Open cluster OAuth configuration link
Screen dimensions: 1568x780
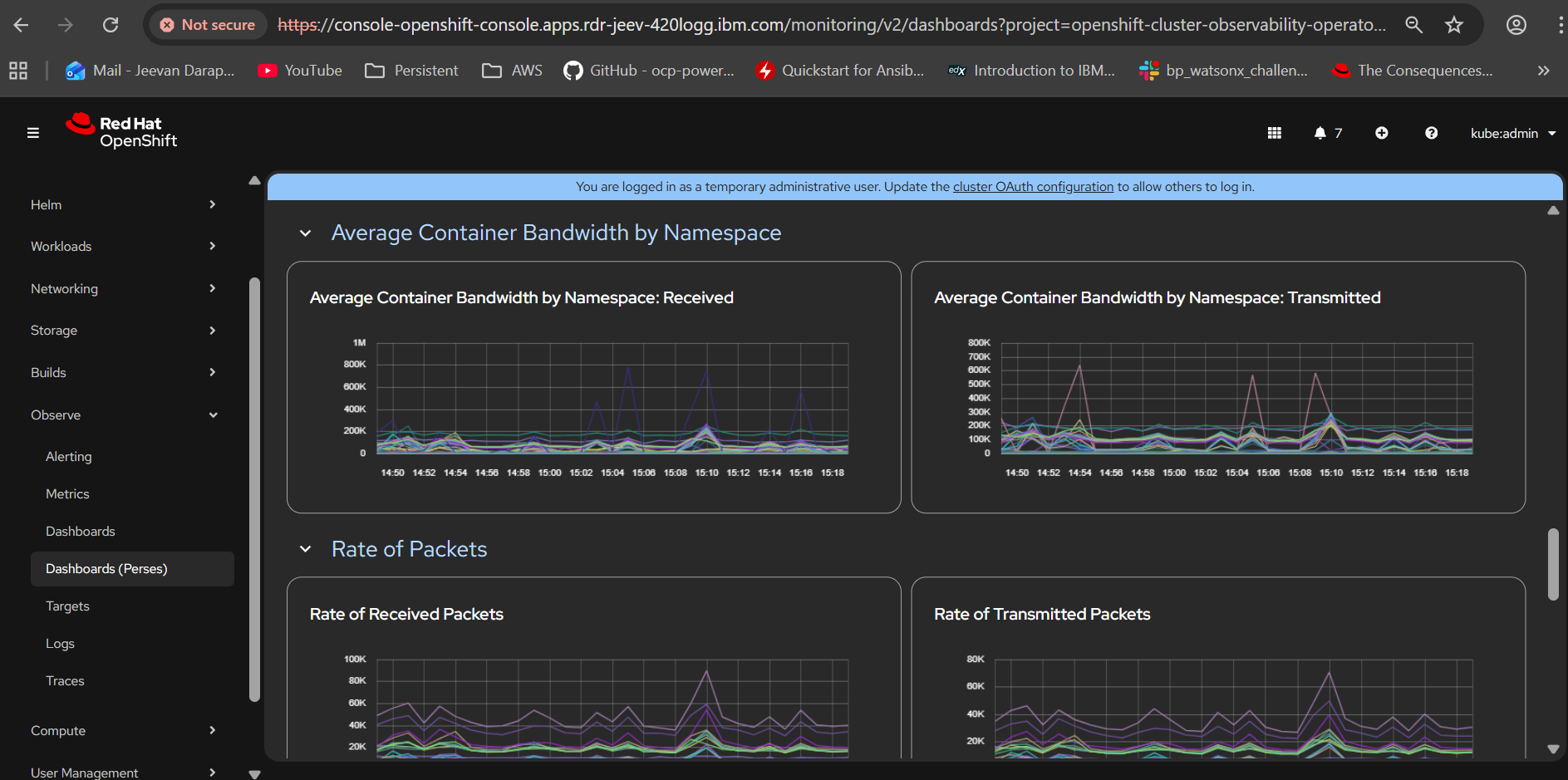coord(1032,187)
